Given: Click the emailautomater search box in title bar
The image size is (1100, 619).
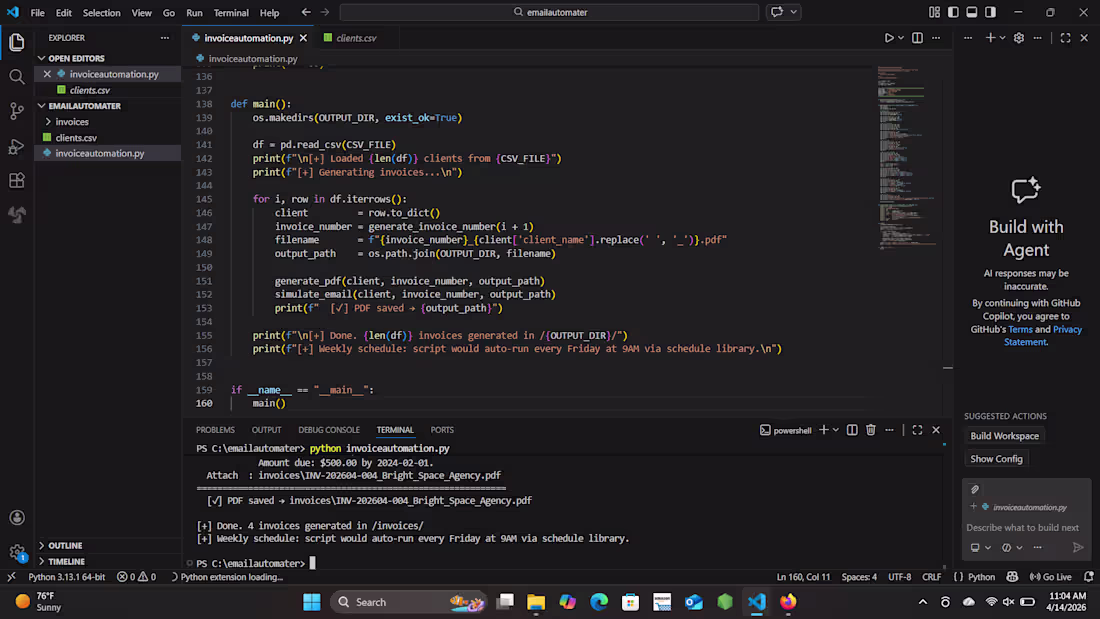Looking at the screenshot, I should (549, 13).
